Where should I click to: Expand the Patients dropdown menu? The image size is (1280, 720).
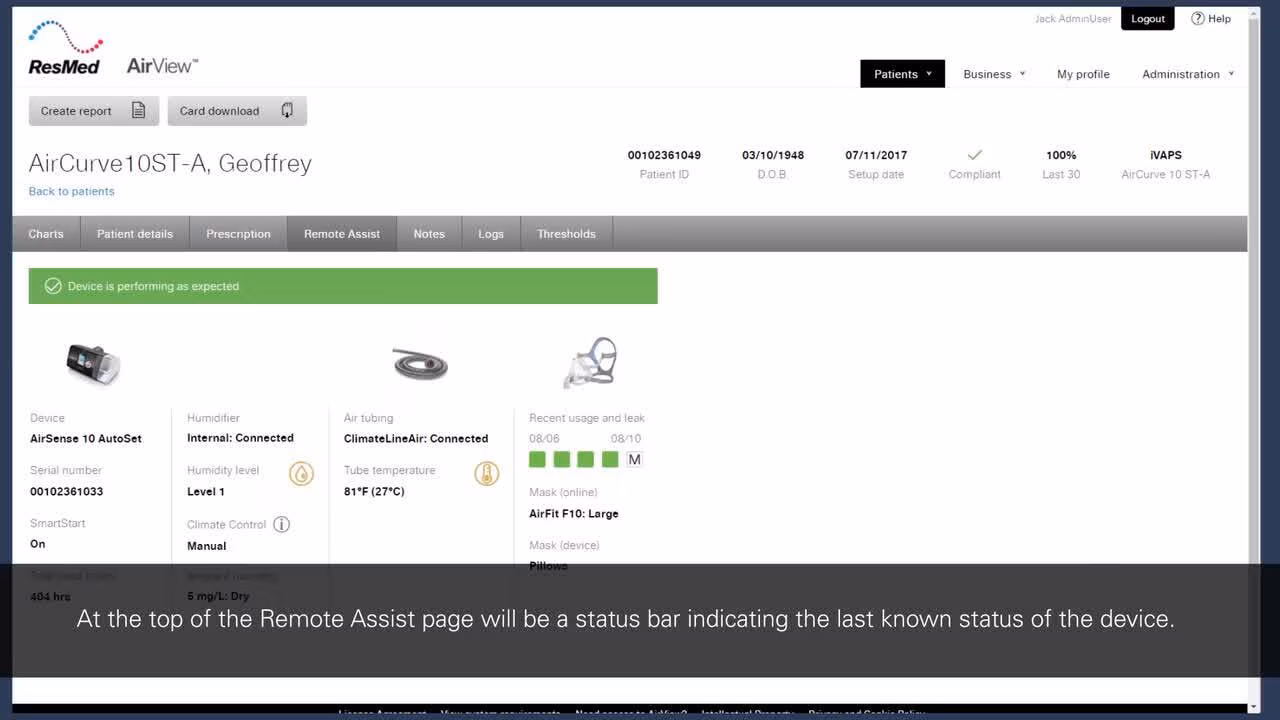pyautogui.click(x=902, y=74)
